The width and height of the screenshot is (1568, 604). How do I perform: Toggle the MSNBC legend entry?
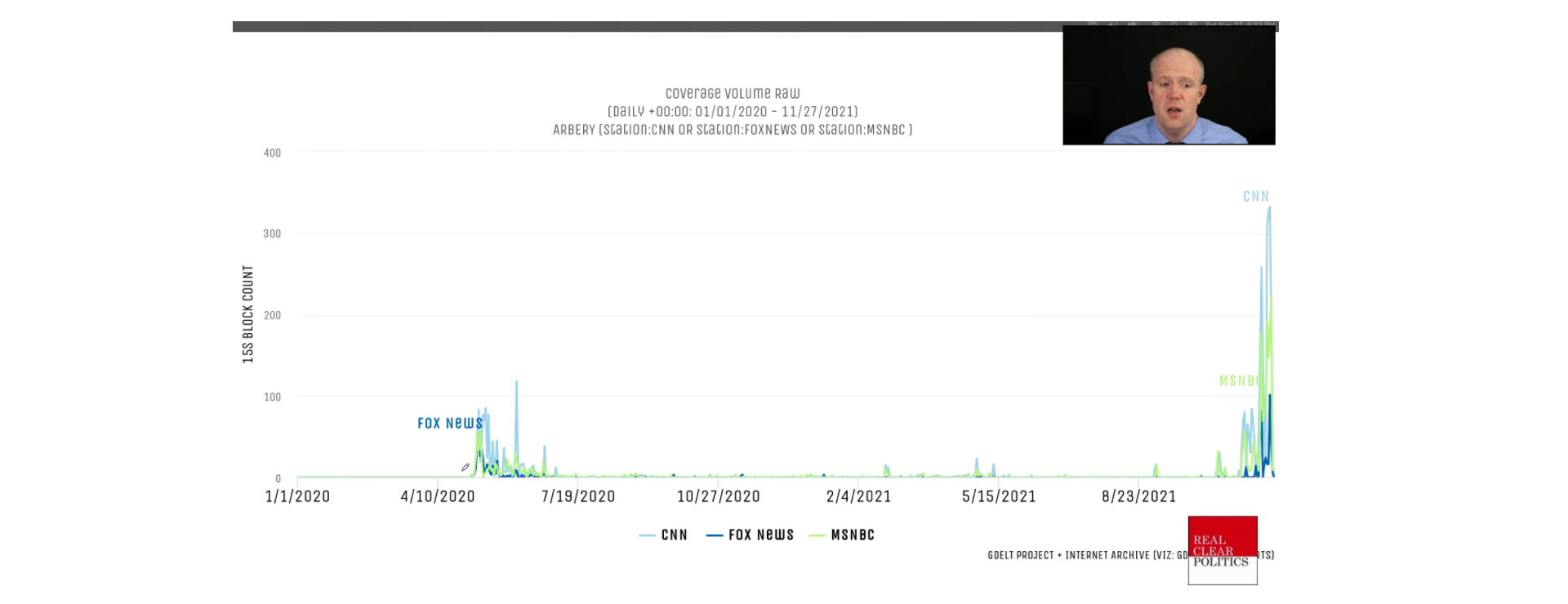tap(841, 535)
